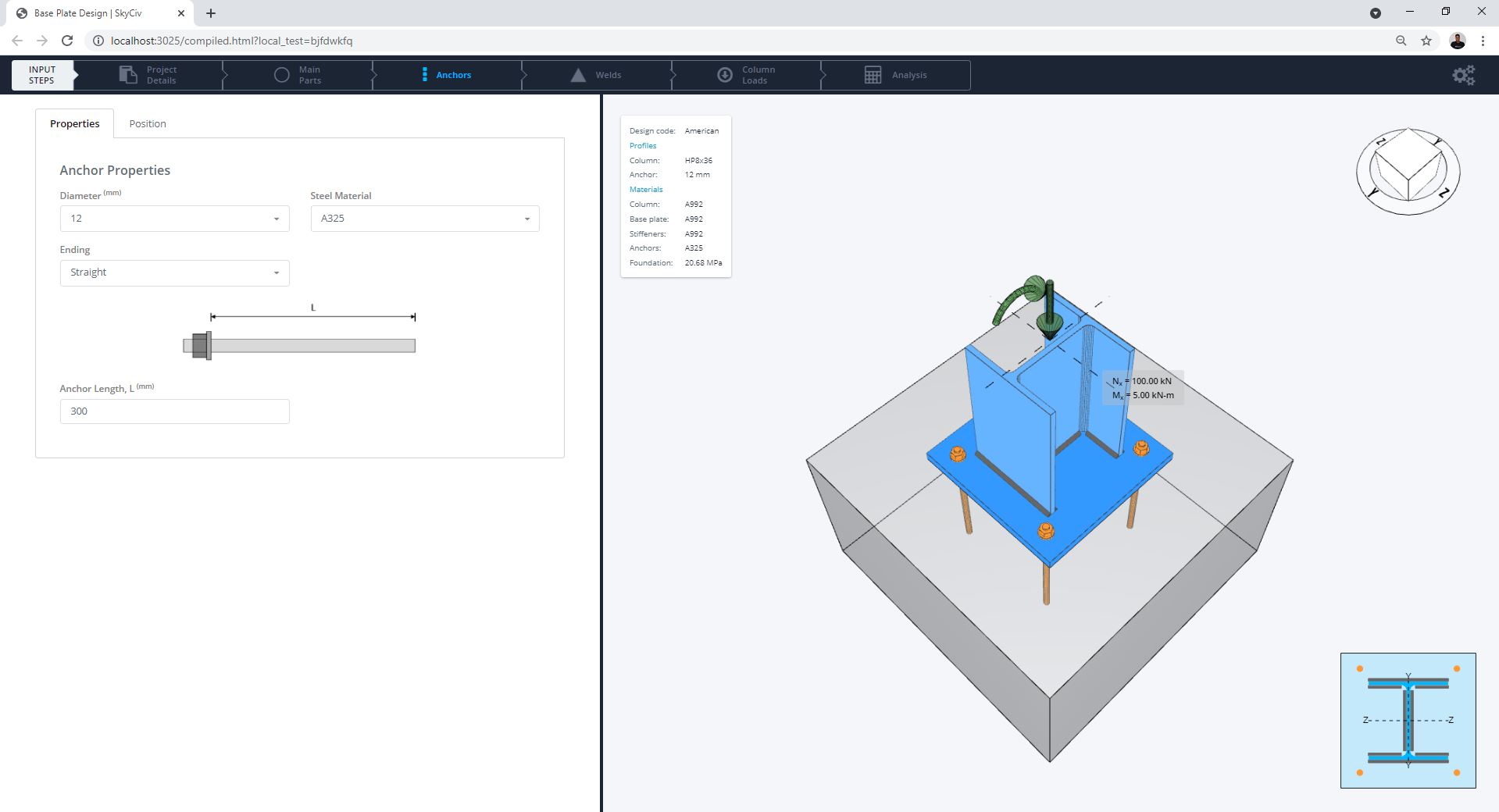
Task: Click the Anchors step icon
Action: (425, 74)
